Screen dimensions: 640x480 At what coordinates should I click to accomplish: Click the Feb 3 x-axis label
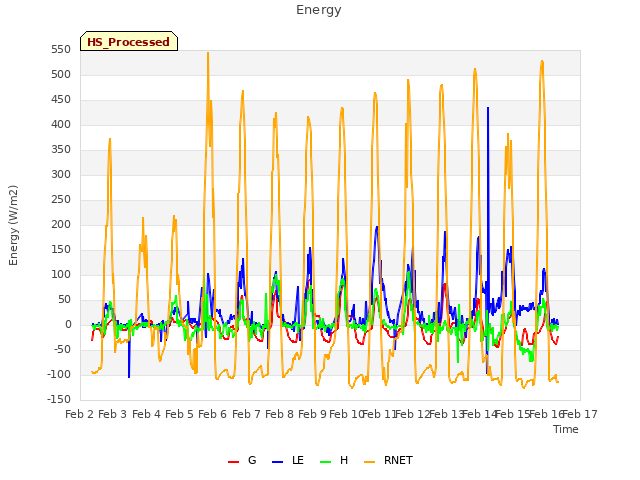point(113,414)
